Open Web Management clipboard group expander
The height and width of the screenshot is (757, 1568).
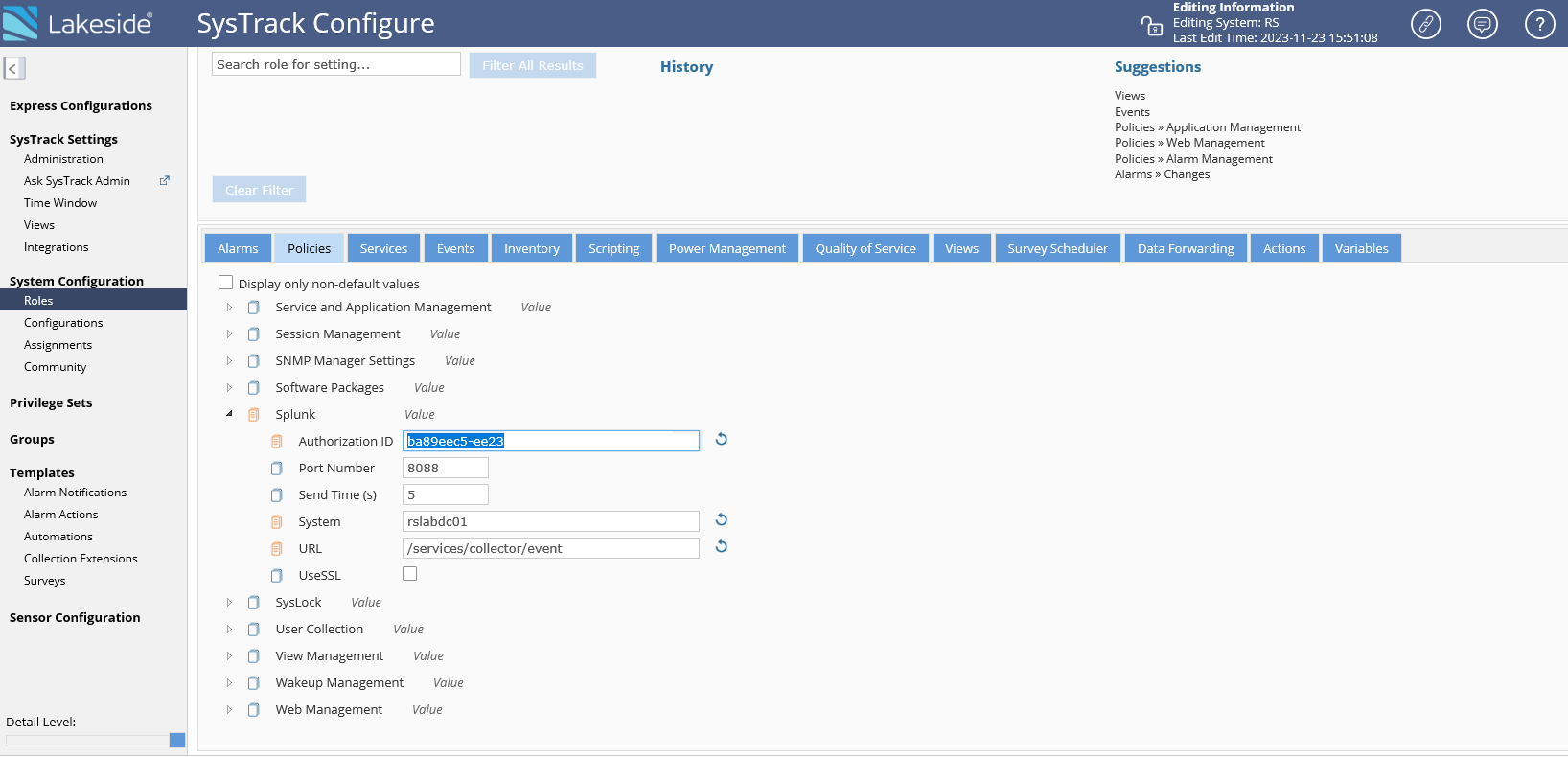click(229, 710)
